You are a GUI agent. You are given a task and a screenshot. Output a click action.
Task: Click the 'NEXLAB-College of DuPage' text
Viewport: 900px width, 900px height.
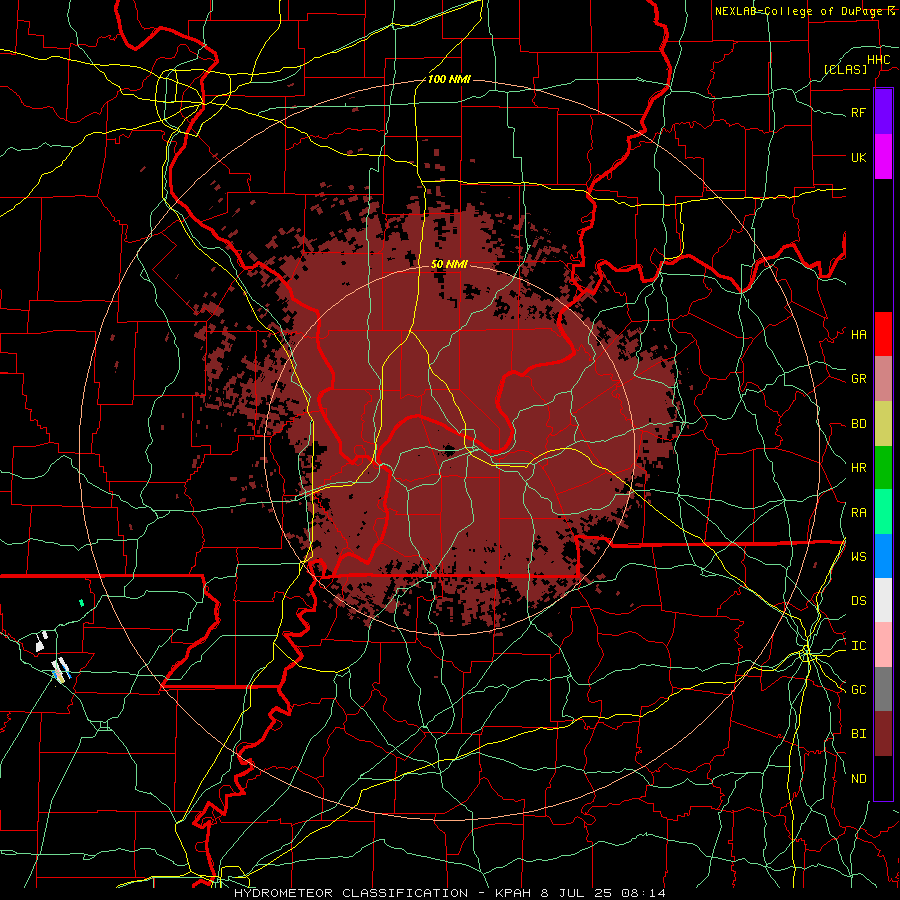(x=798, y=11)
